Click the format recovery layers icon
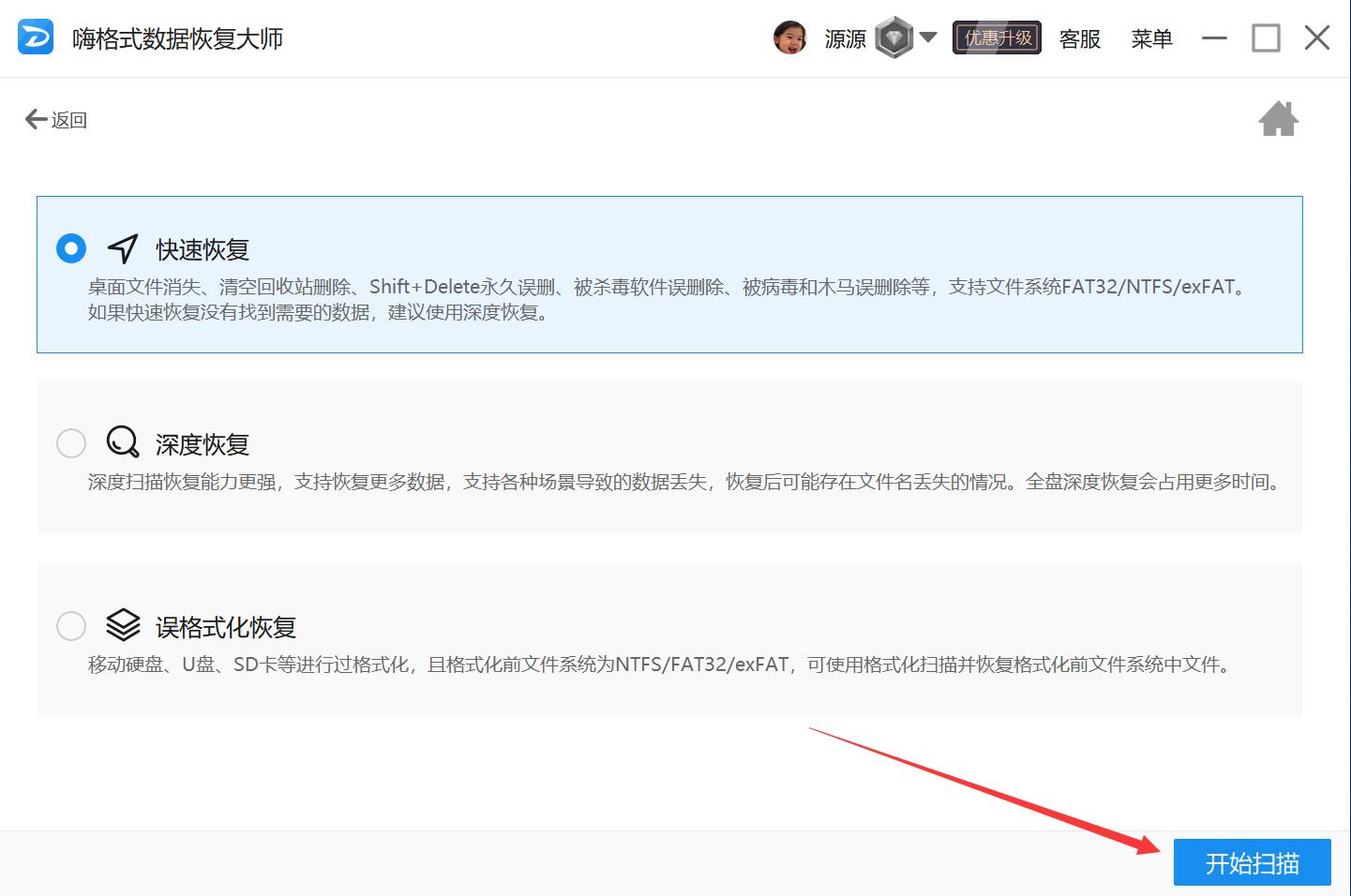This screenshot has height=896, width=1351. (x=123, y=624)
